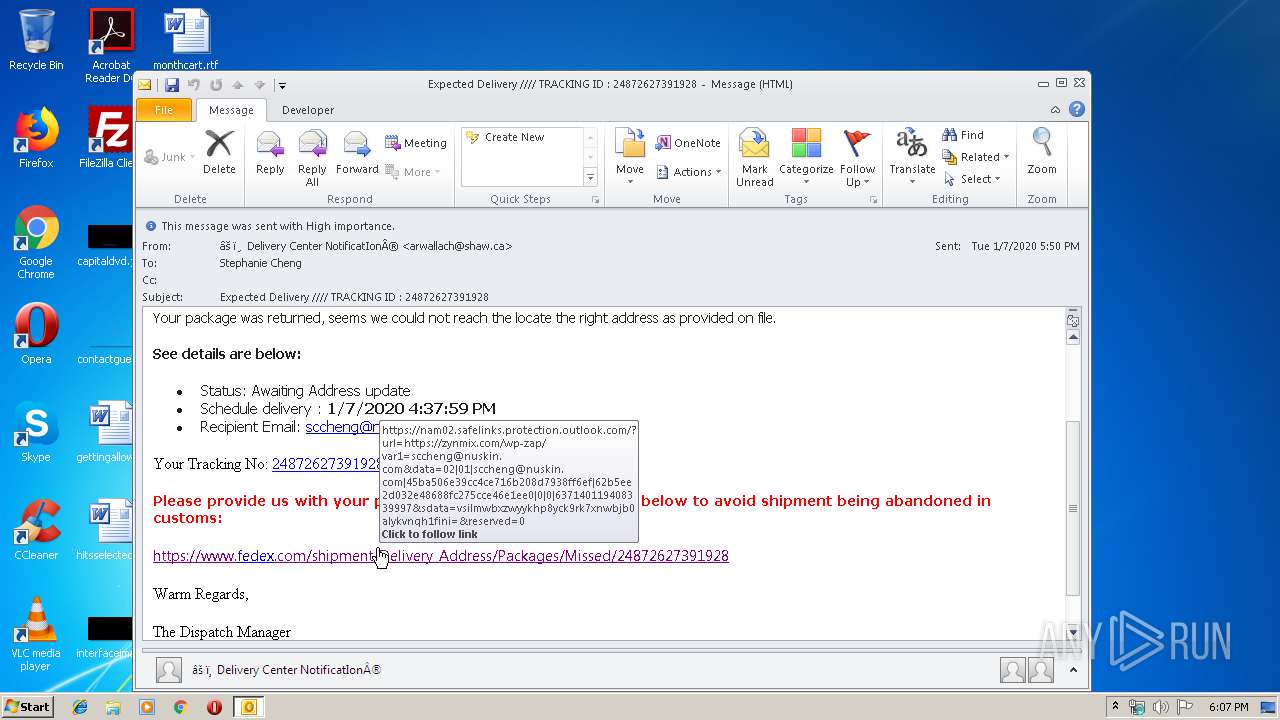Mark the message as Unread

(x=755, y=158)
